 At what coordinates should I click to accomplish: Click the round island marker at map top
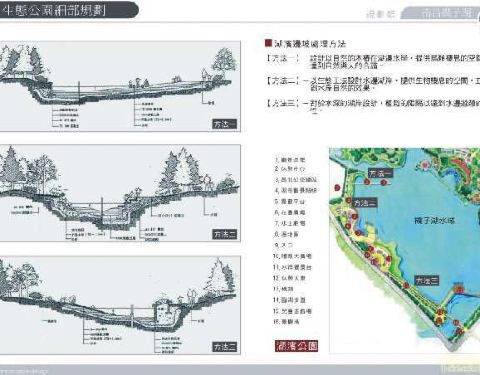[x=424, y=164]
